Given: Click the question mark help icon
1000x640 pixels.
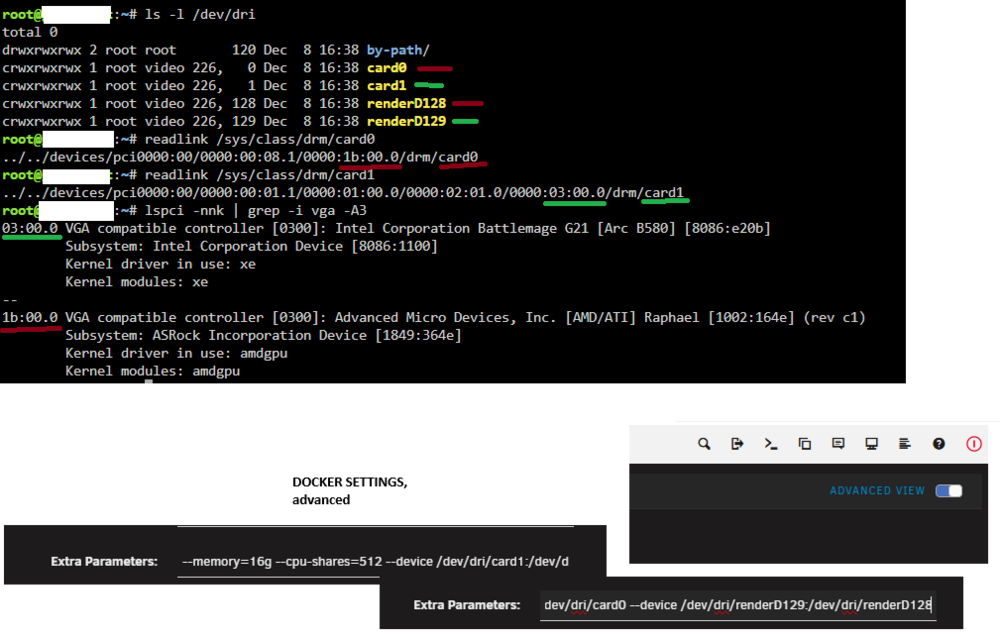Looking at the screenshot, I should pyautogui.click(x=938, y=444).
